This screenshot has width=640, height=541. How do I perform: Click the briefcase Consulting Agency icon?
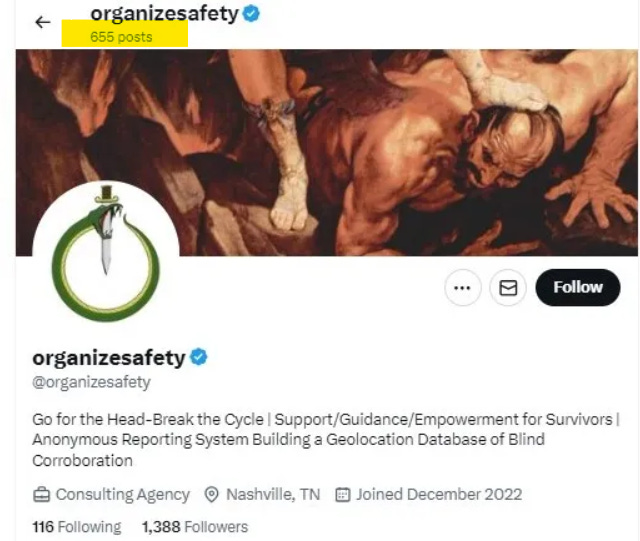[41, 495]
